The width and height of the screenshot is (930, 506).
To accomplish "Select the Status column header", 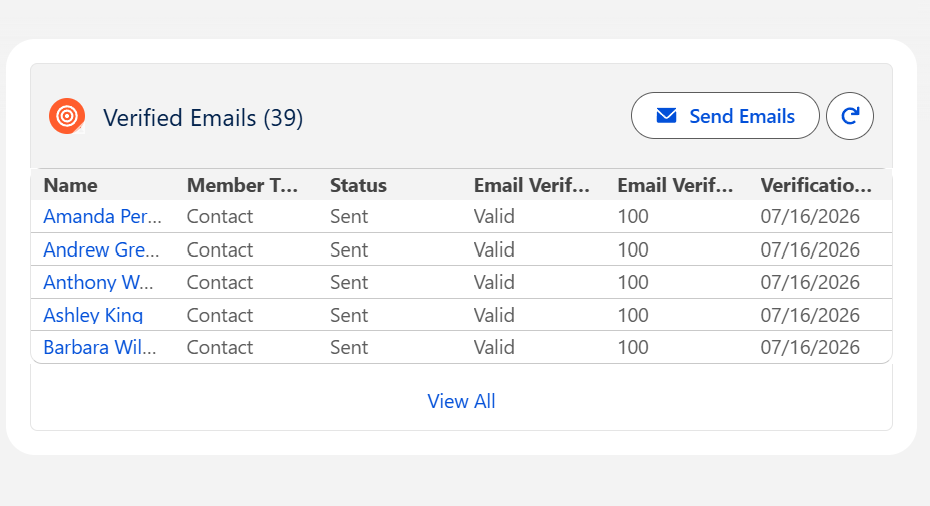I will 358,186.
